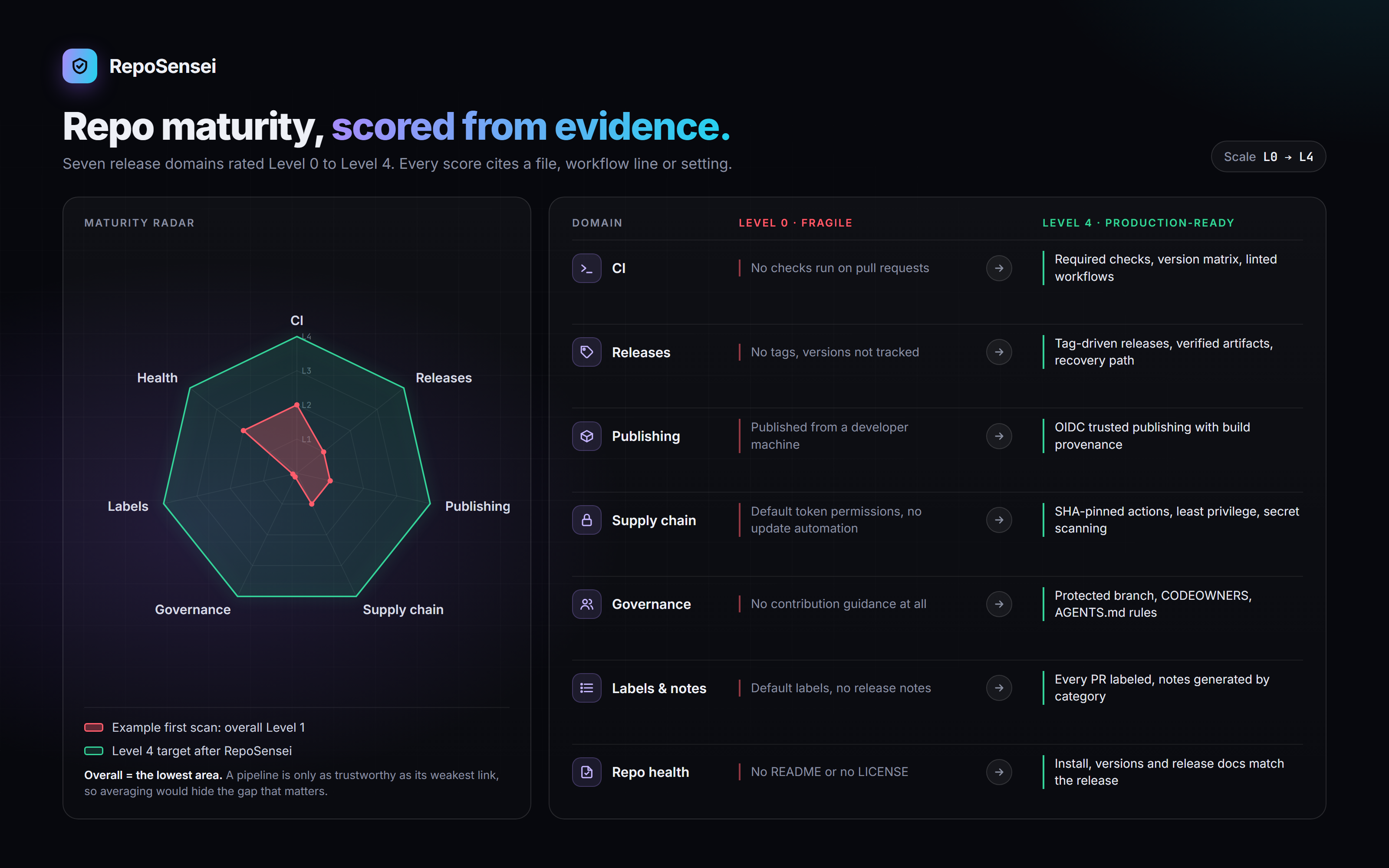Click the Releases axis label on the radar
The height and width of the screenshot is (868, 1389).
tap(444, 378)
